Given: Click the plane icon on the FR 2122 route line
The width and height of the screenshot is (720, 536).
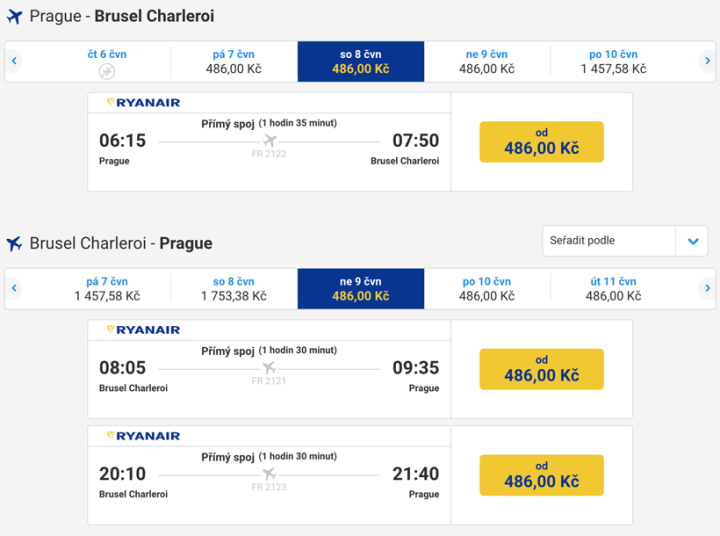Looking at the screenshot, I should pos(269,141).
